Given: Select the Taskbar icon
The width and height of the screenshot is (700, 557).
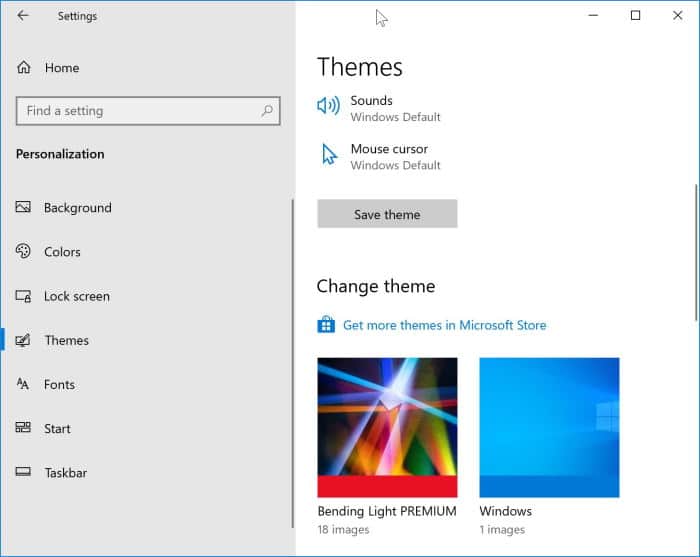Looking at the screenshot, I should 23,471.
